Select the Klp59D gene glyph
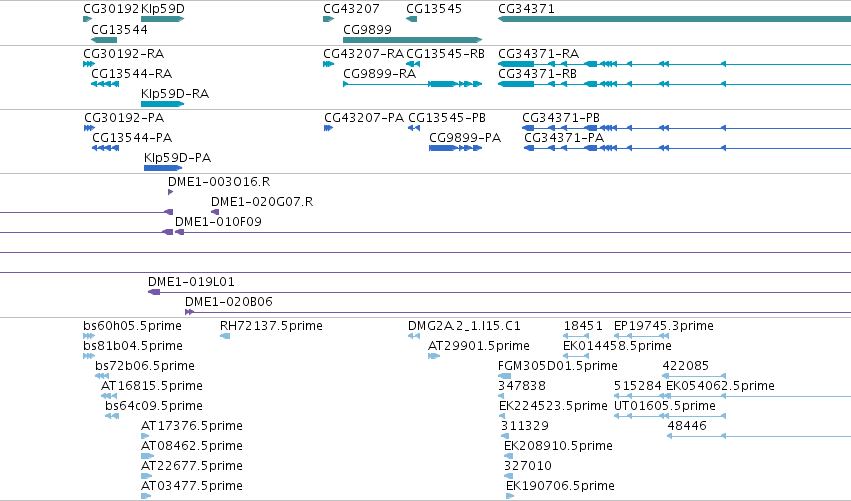Screen dimensions: 851x501 pyautogui.click(x=162, y=19)
